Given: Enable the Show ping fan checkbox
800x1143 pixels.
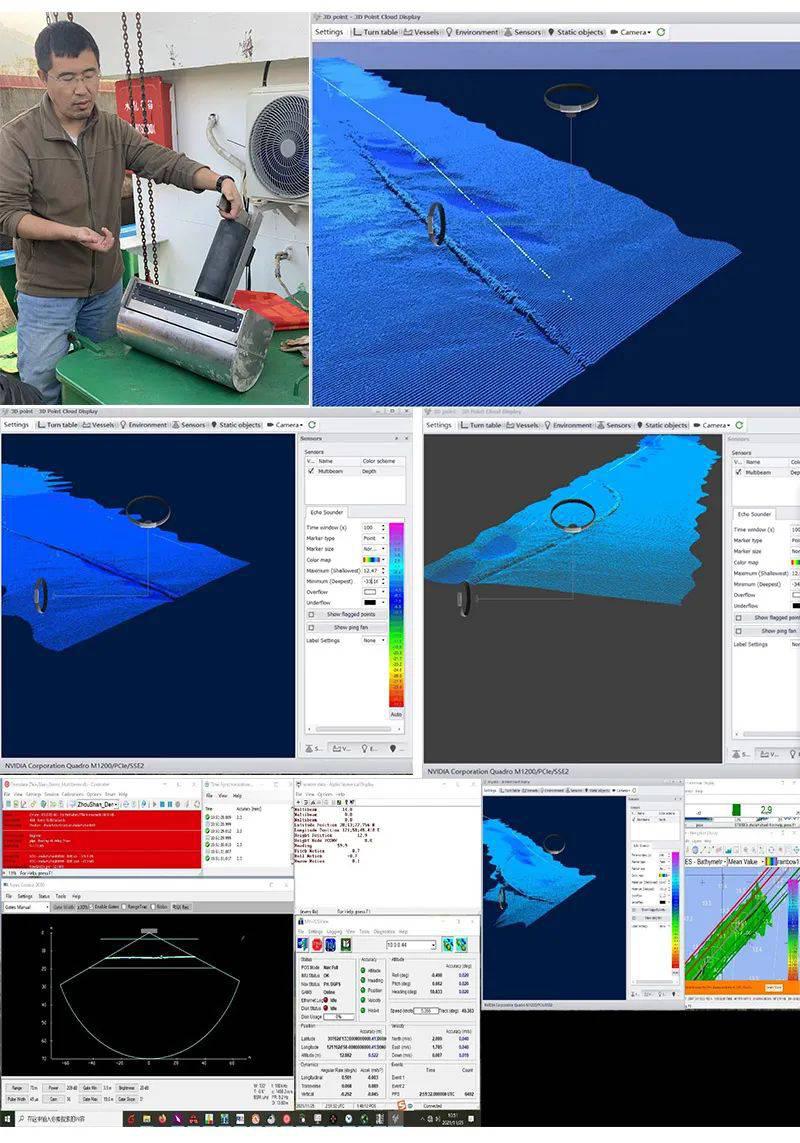Looking at the screenshot, I should pos(311,627).
